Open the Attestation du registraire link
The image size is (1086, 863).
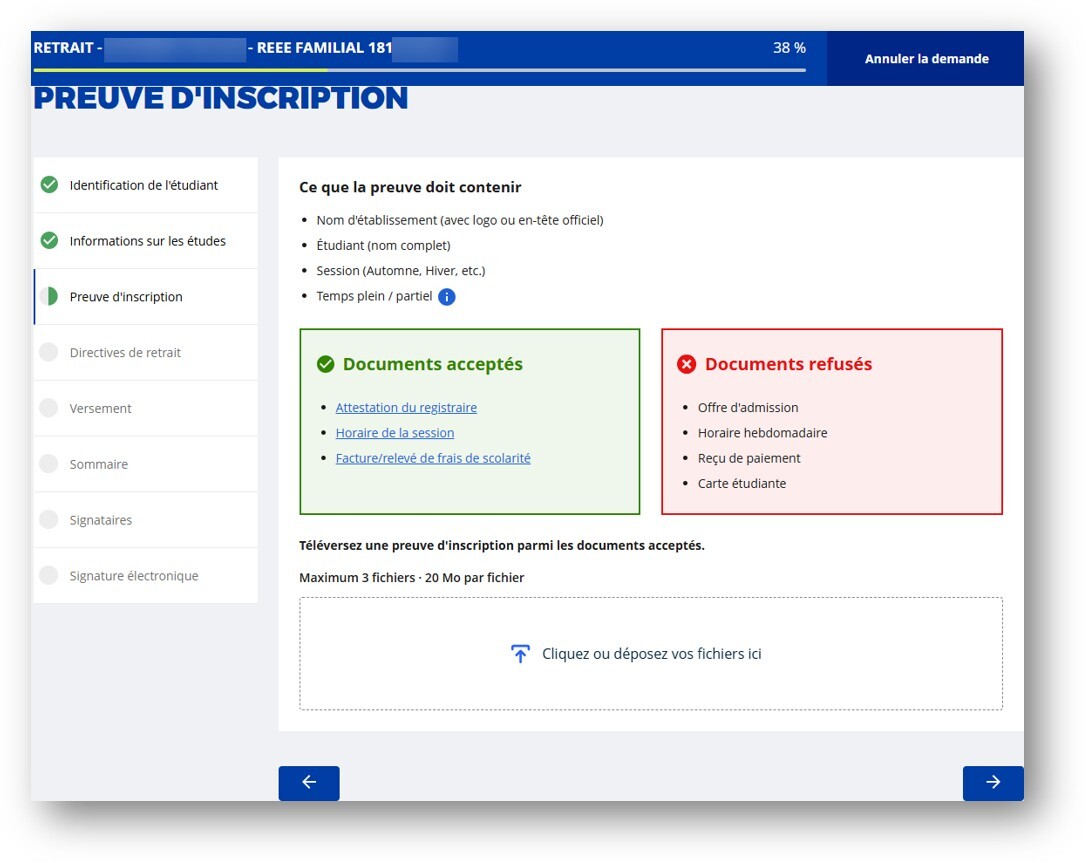(406, 407)
